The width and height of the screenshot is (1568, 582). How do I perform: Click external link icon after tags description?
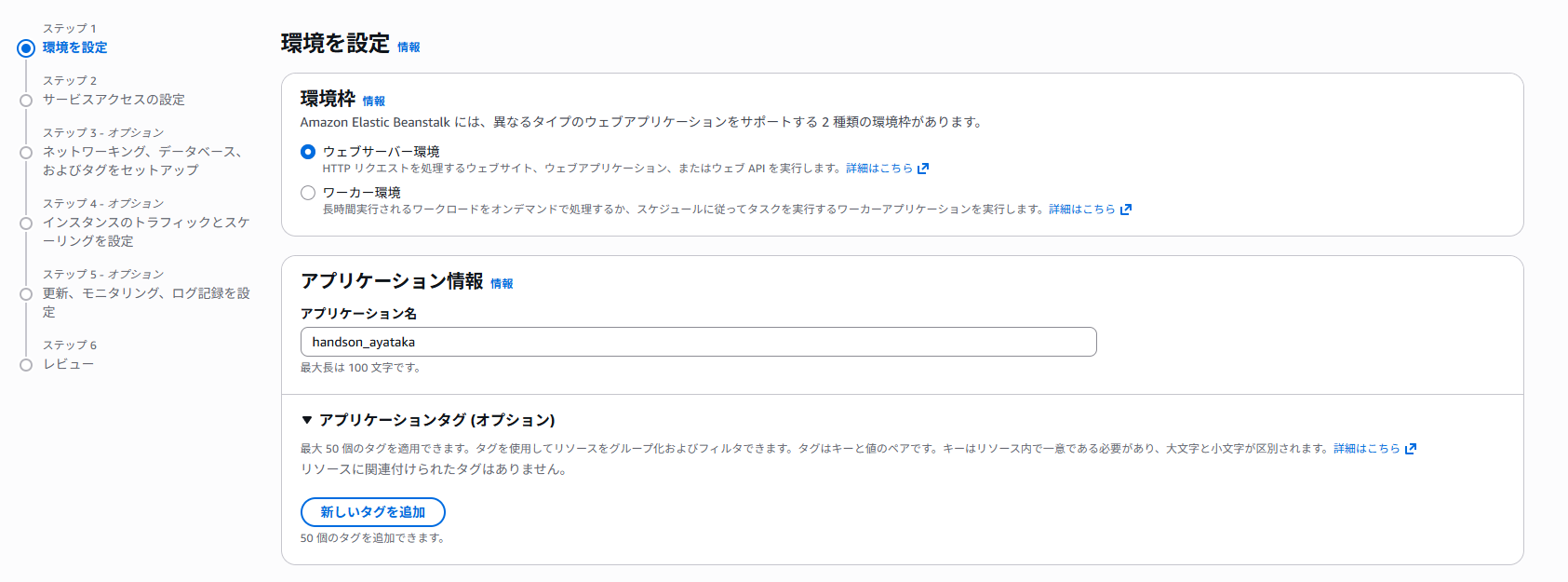point(1411,449)
